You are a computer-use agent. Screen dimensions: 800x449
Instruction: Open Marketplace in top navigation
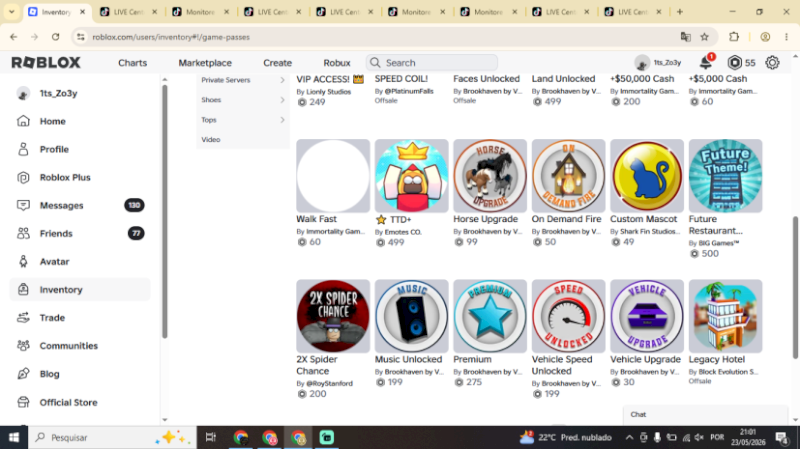pyautogui.click(x=205, y=63)
